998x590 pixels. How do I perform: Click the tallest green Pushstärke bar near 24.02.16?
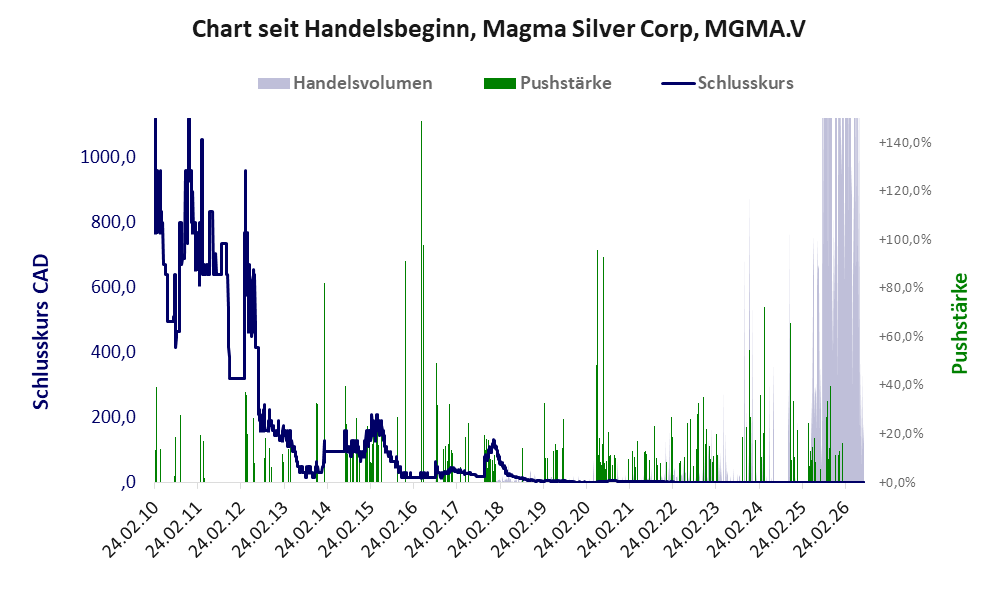tap(421, 299)
